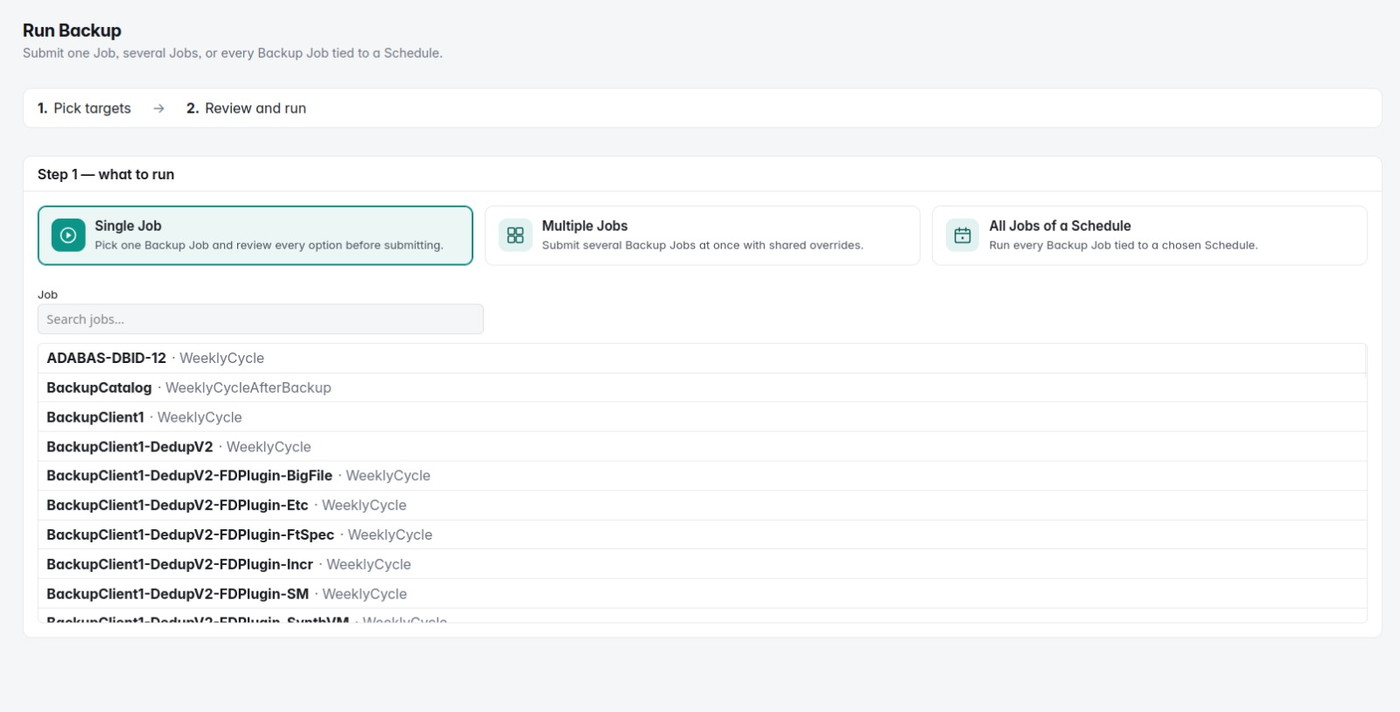The image size is (1400, 712).
Task: Select the ADABAS-DBID-12 job
Action: [702, 358]
